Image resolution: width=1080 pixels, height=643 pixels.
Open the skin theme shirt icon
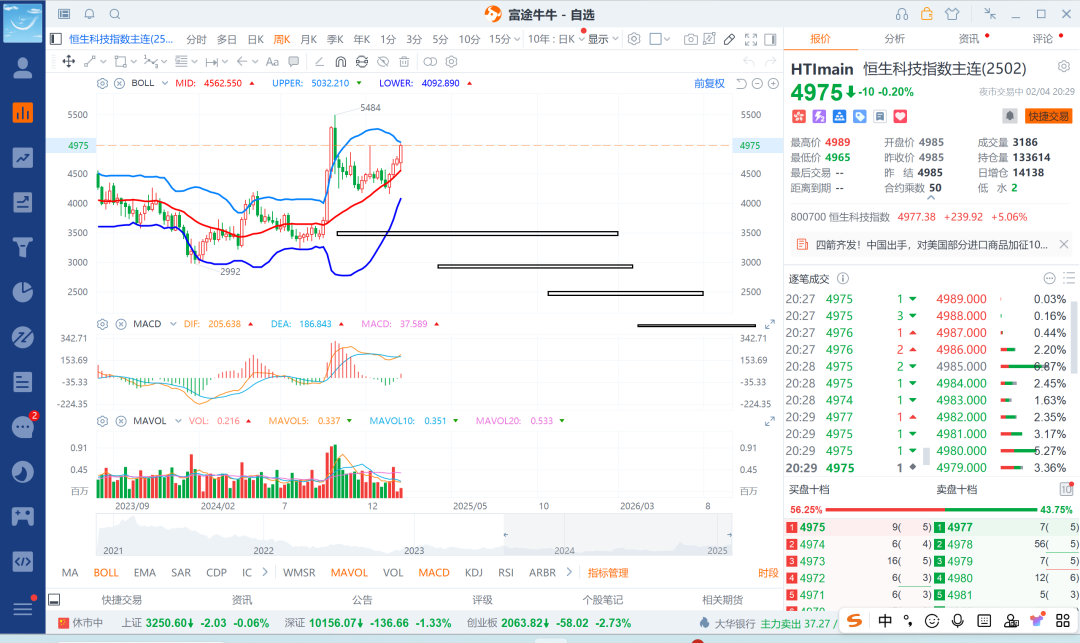(953, 14)
